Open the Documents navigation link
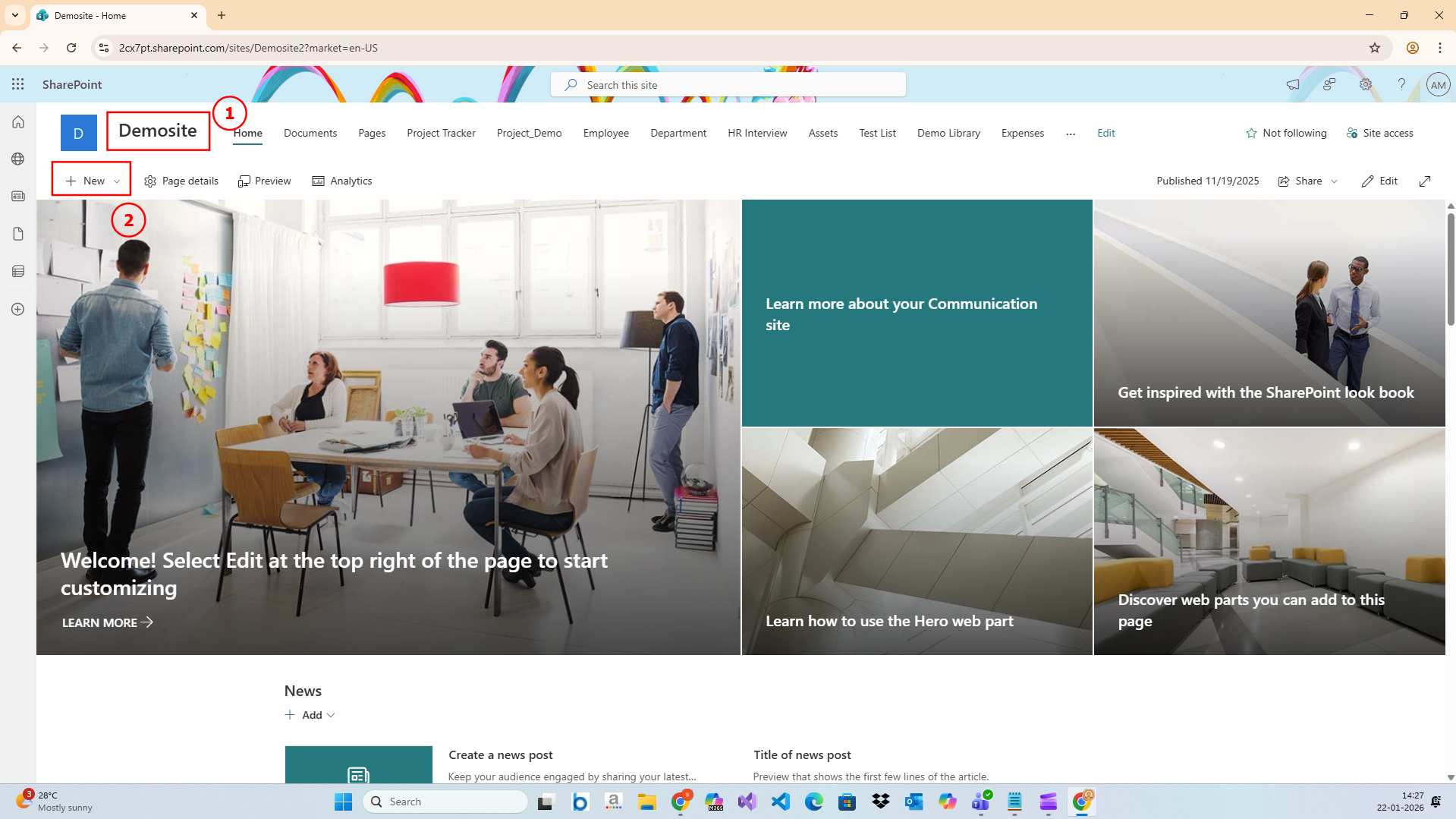This screenshot has height=819, width=1456. (x=310, y=133)
